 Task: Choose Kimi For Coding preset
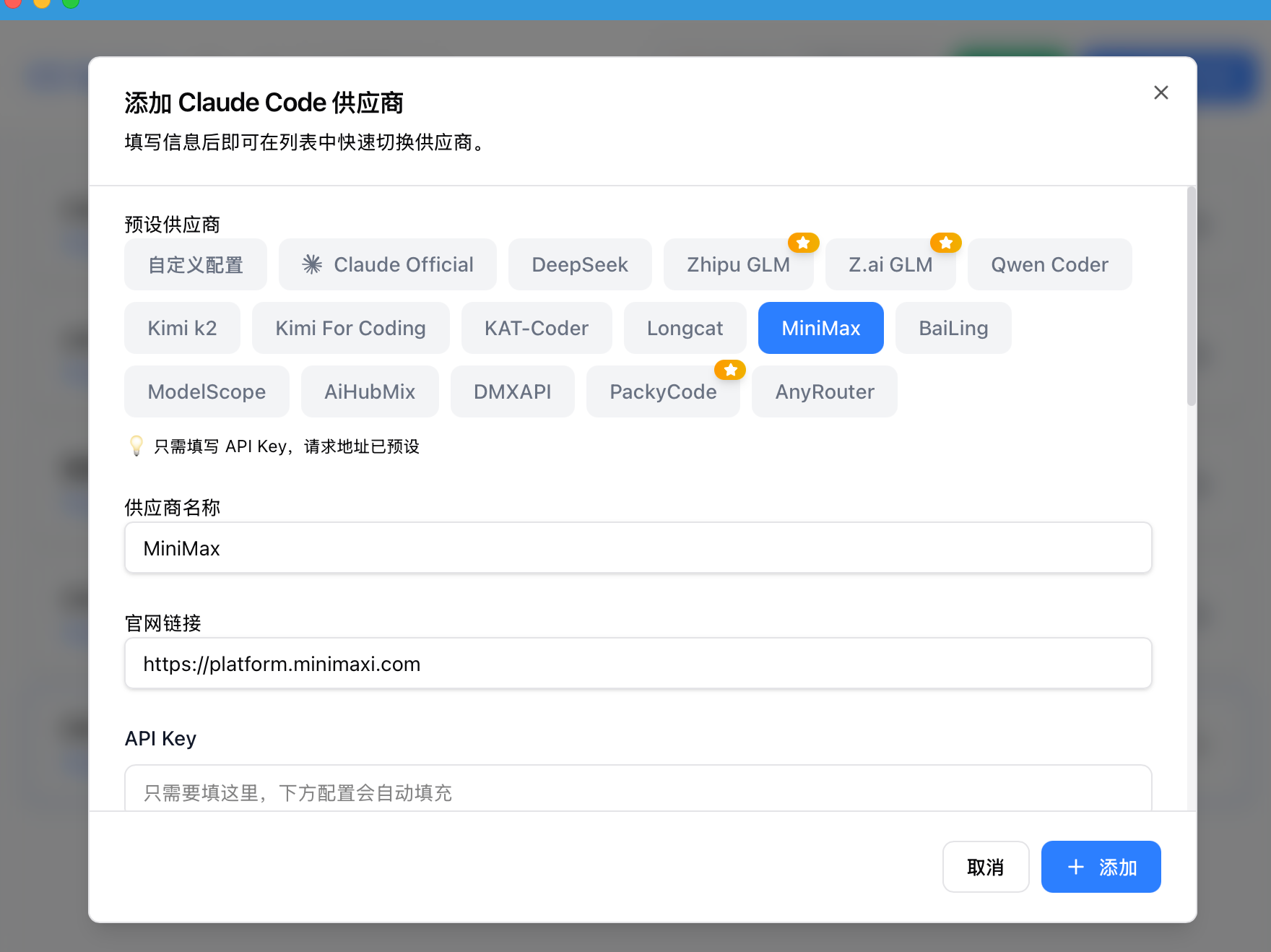coord(350,329)
